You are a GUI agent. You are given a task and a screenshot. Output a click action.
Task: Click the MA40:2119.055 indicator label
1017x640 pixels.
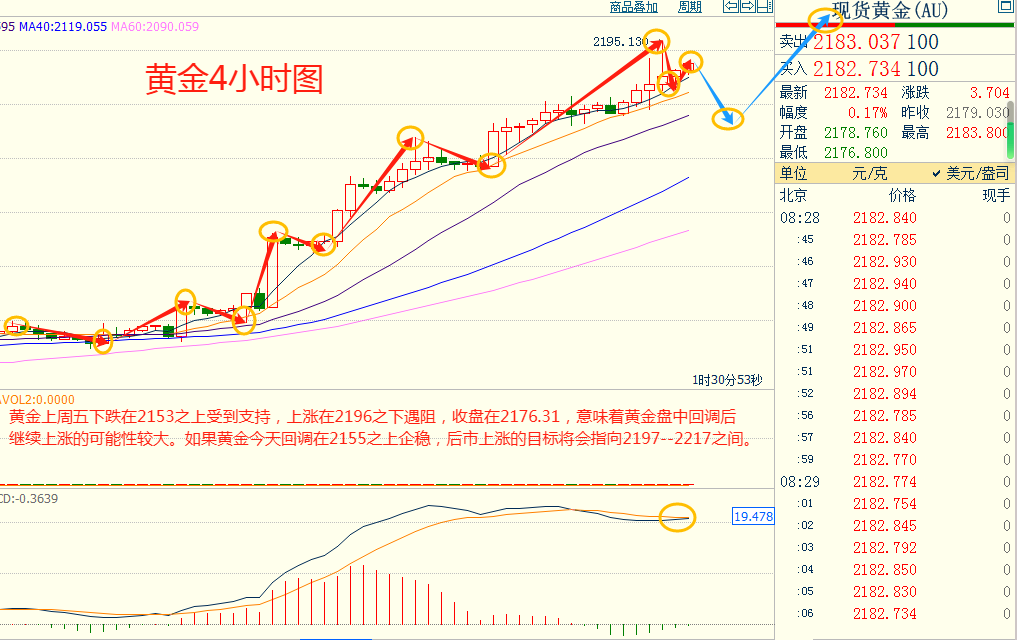(x=63, y=27)
